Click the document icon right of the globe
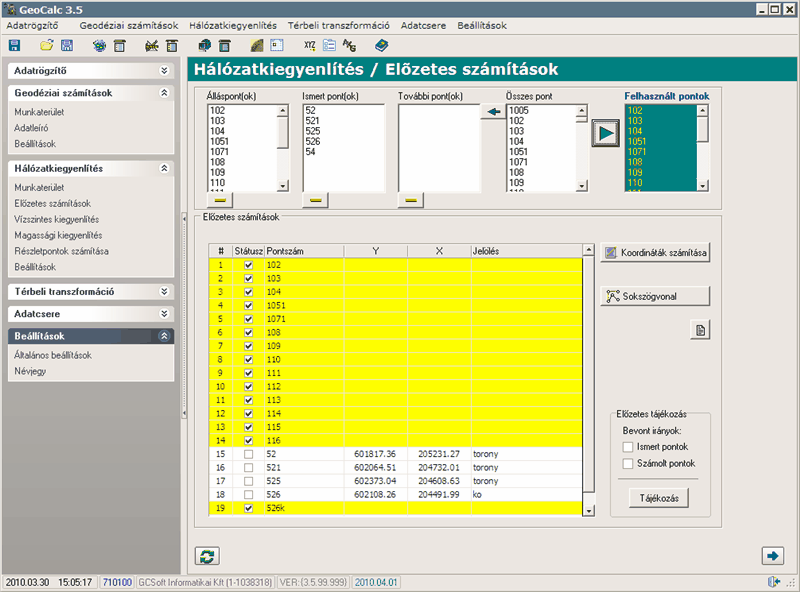800x592 pixels. [119, 46]
